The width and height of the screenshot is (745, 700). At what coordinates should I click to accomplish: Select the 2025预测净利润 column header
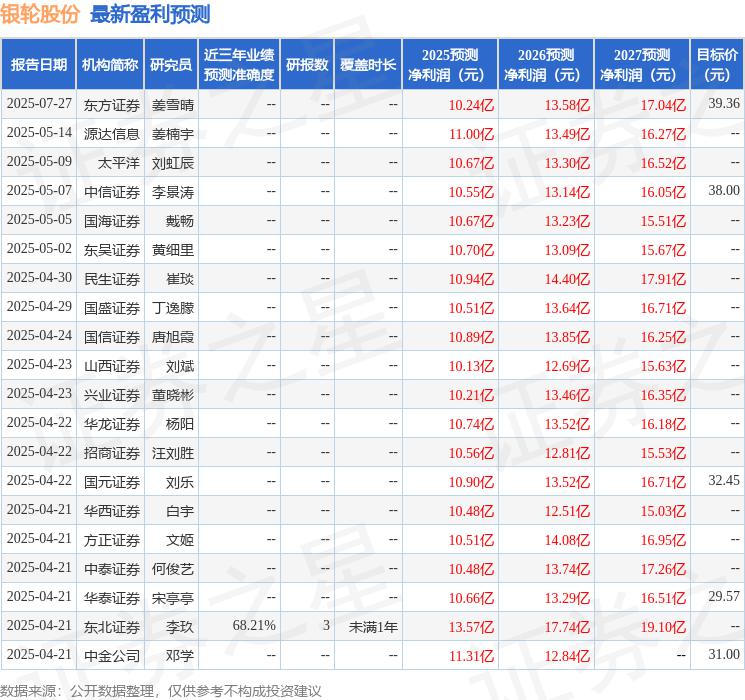(x=450, y=65)
